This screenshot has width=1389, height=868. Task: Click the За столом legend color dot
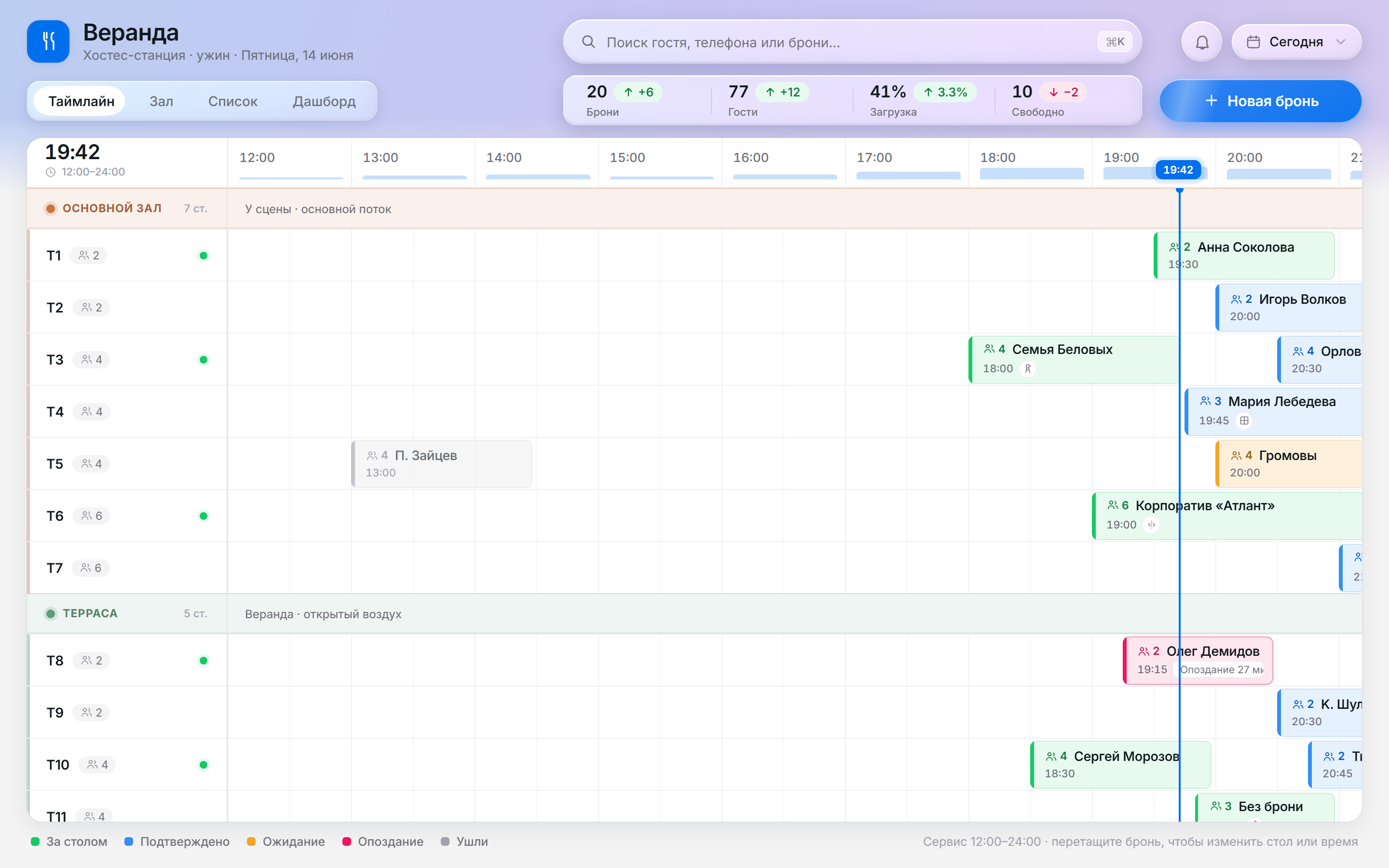click(35, 841)
